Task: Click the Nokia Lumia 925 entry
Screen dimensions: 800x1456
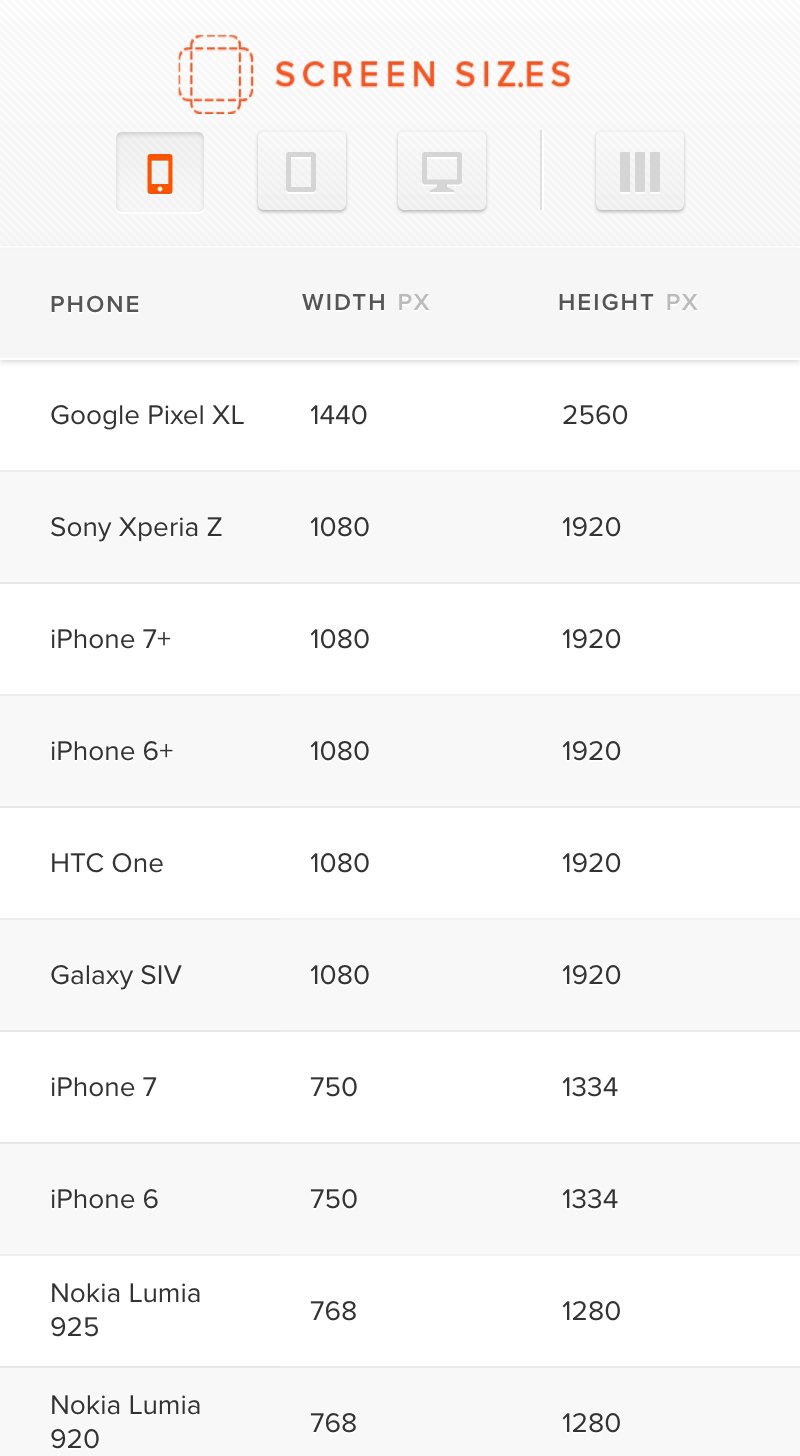Action: tap(125, 1310)
